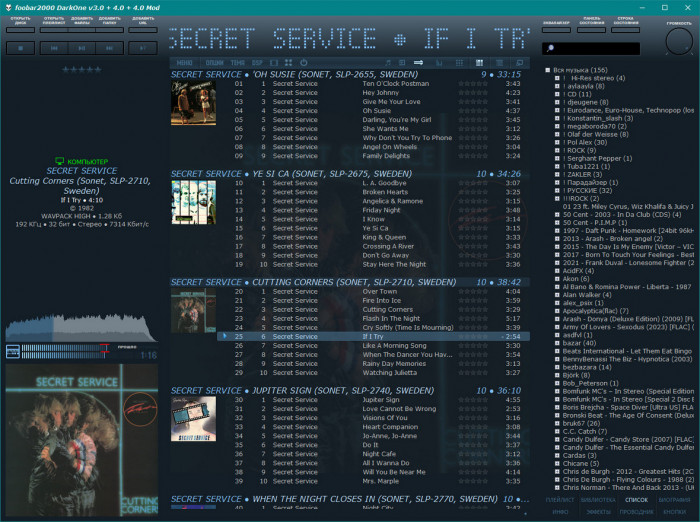Click the spectrum bars icon in toolbar

(439, 63)
